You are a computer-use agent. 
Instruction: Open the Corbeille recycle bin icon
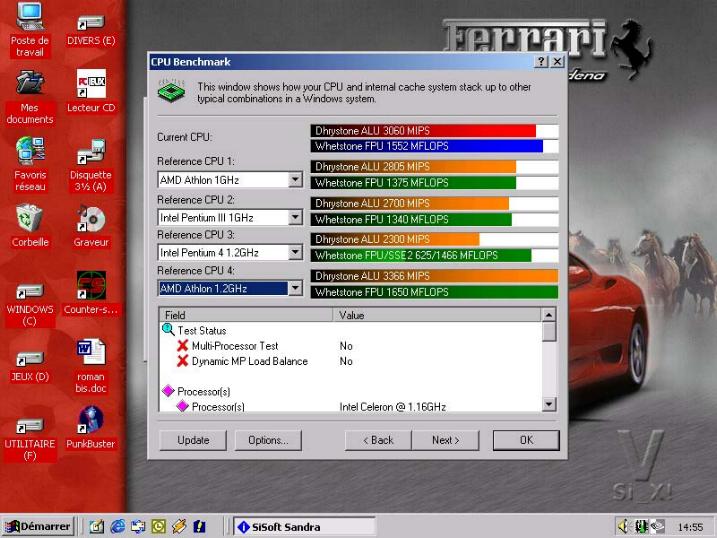pyautogui.click(x=30, y=219)
